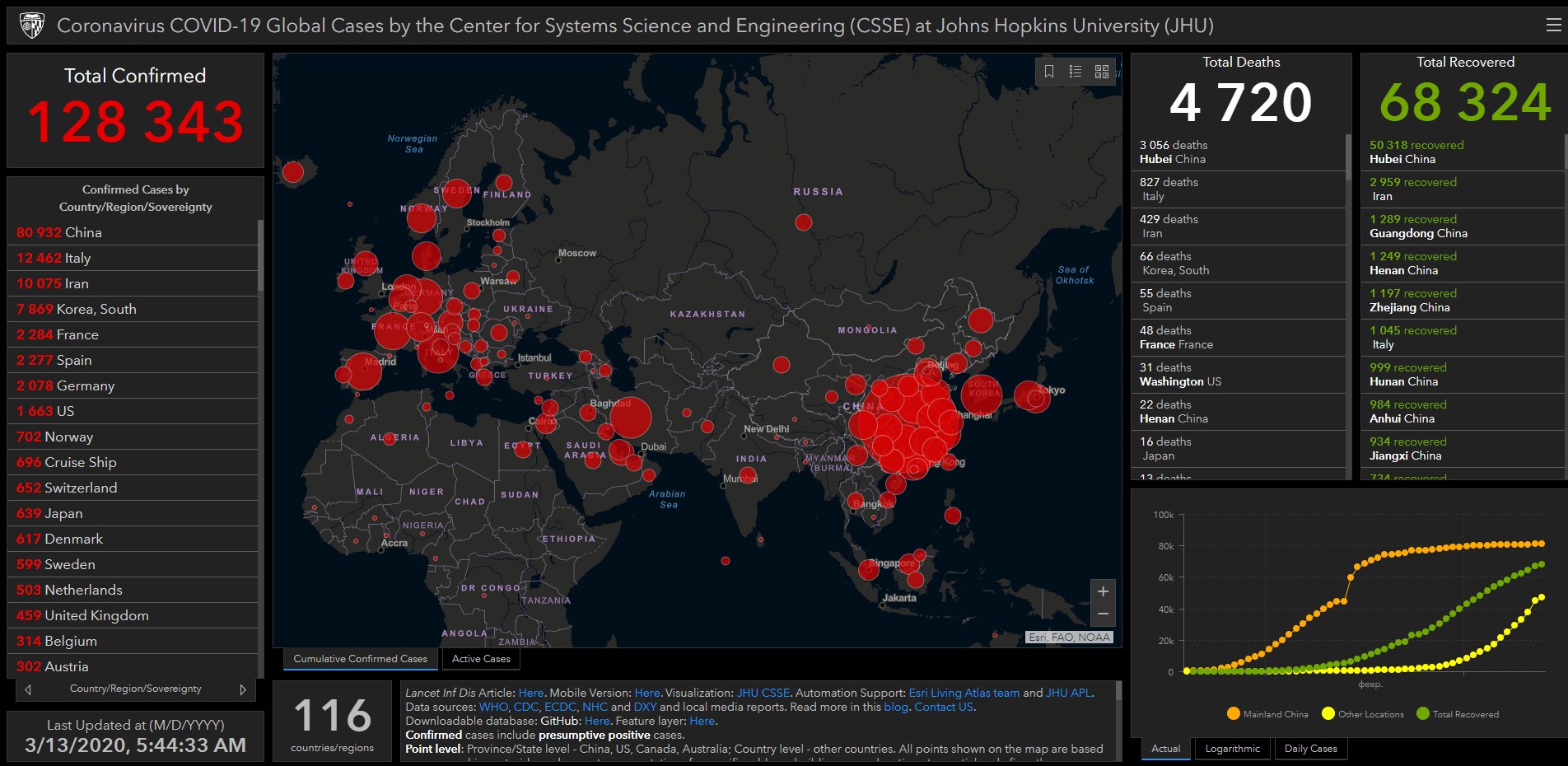Switch to the Active Cases map tab
The width and height of the screenshot is (1568, 766).
pos(481,659)
